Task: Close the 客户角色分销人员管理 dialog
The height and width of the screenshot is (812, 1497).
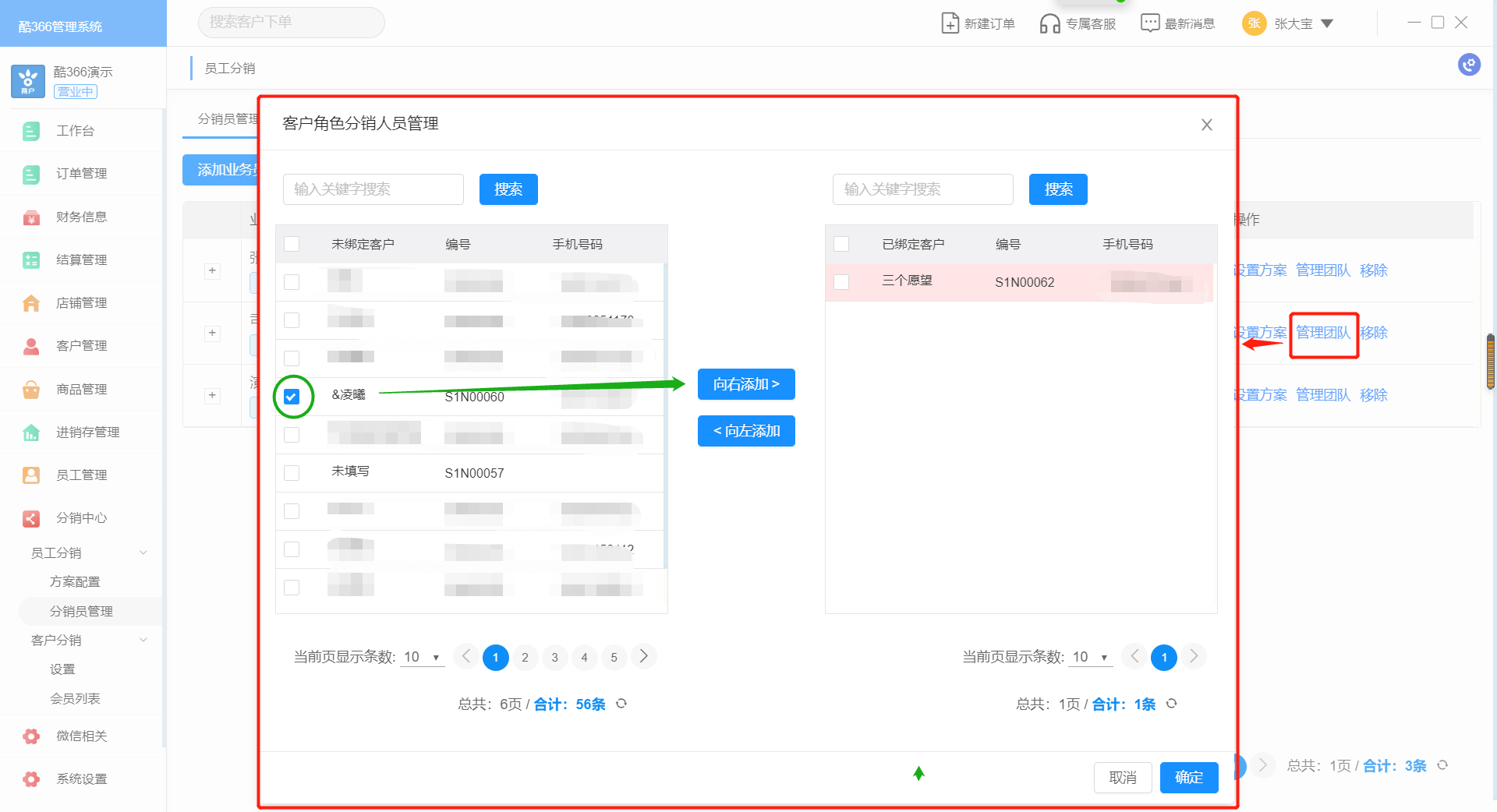Action: point(1206,125)
